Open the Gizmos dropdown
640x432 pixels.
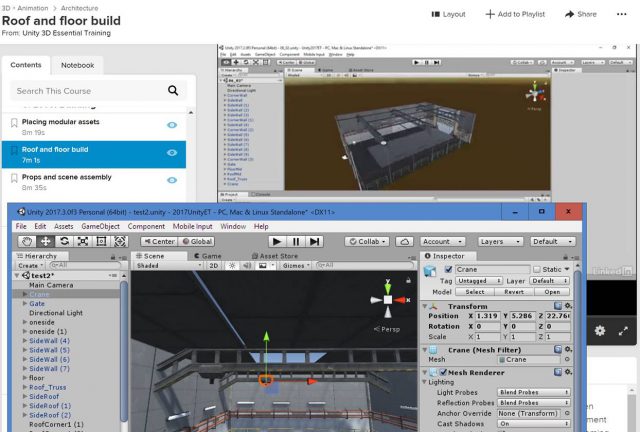tap(296, 265)
